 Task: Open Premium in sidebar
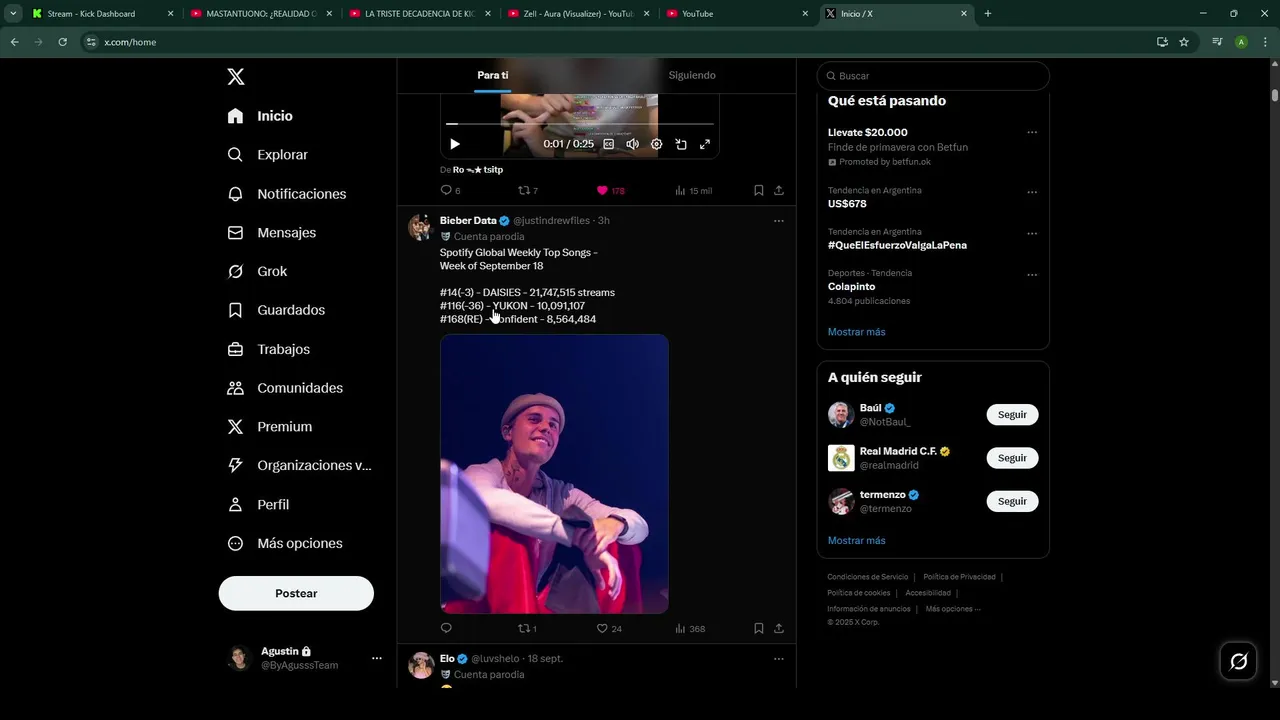270,427
